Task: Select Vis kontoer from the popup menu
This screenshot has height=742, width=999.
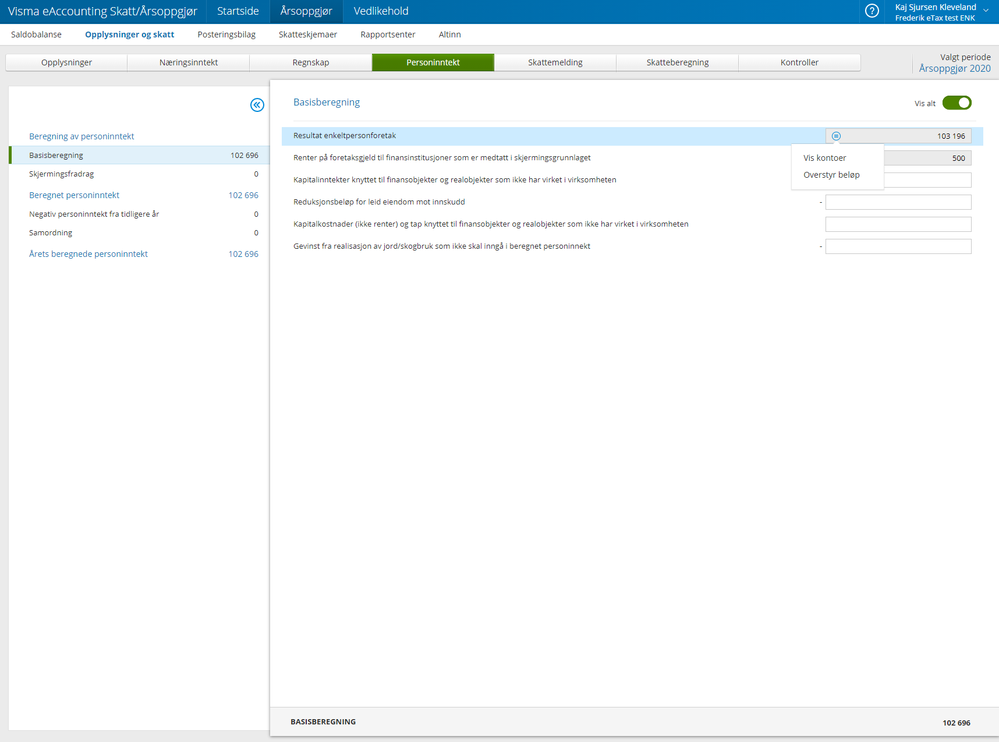Action: click(824, 158)
